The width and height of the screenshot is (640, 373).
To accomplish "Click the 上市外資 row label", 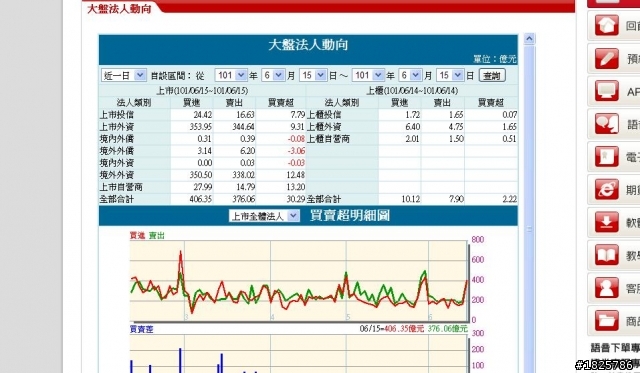I will click(117, 127).
